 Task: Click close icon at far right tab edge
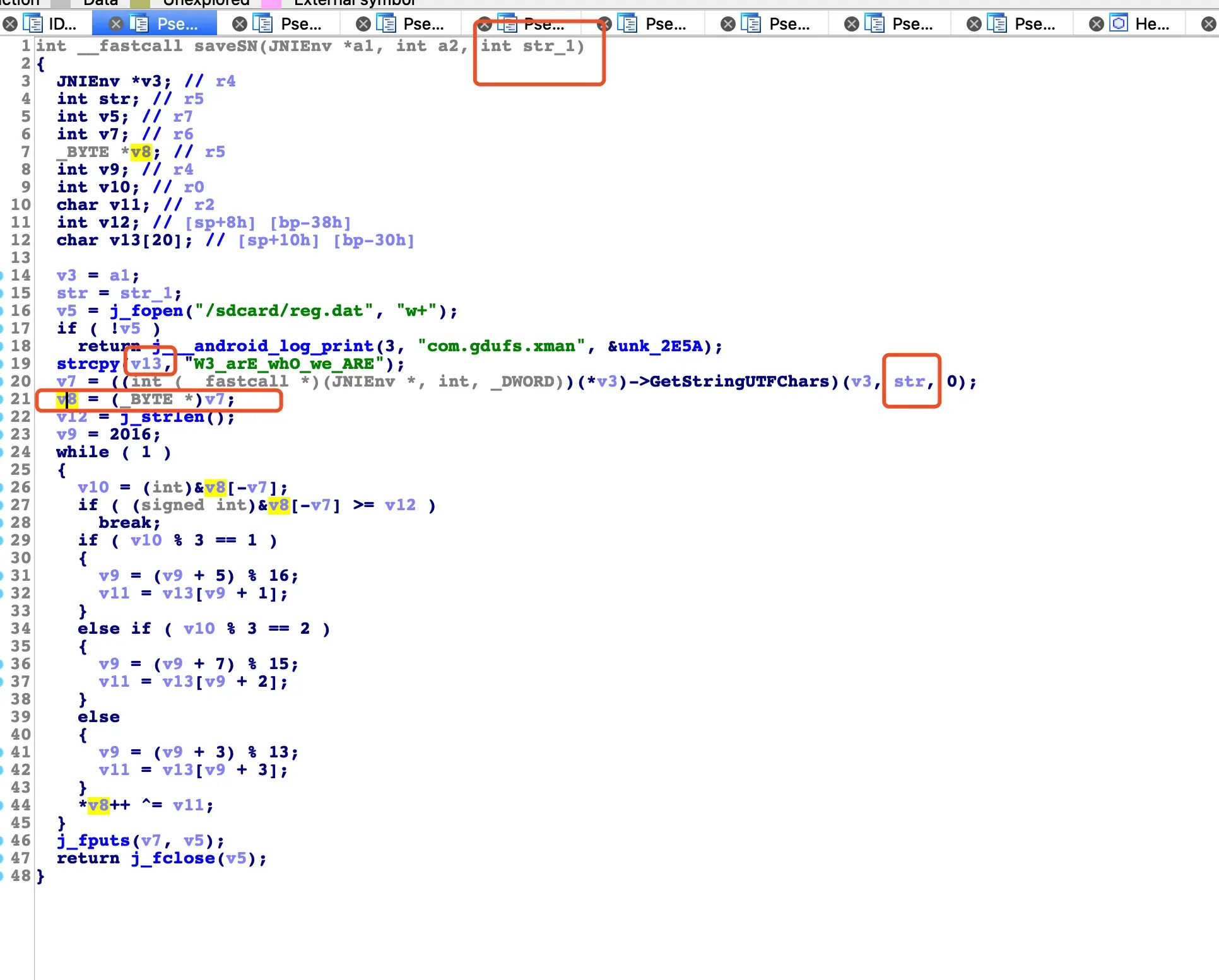point(1208,25)
